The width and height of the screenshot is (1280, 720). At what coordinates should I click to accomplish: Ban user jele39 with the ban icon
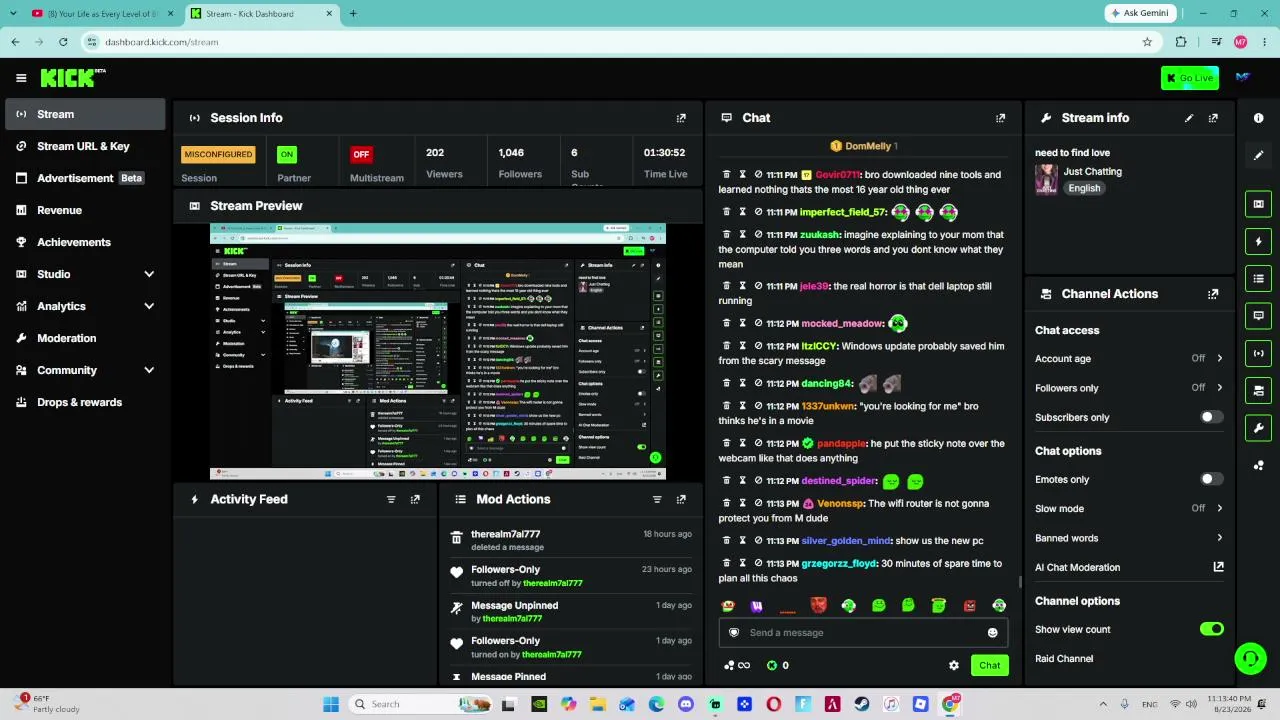(759, 286)
